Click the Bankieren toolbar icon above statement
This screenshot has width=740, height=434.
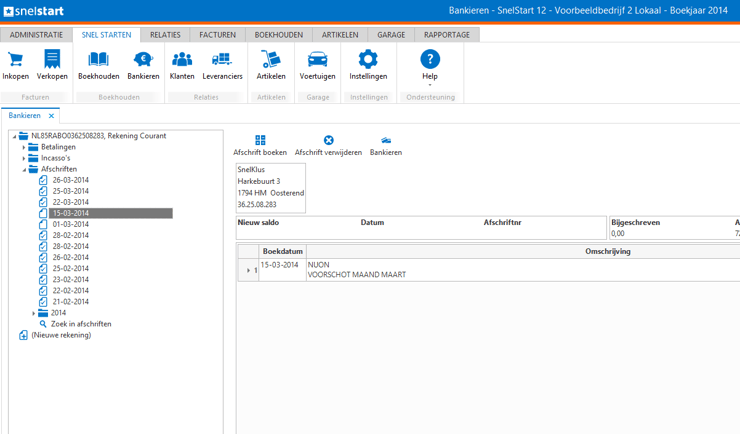coord(386,140)
